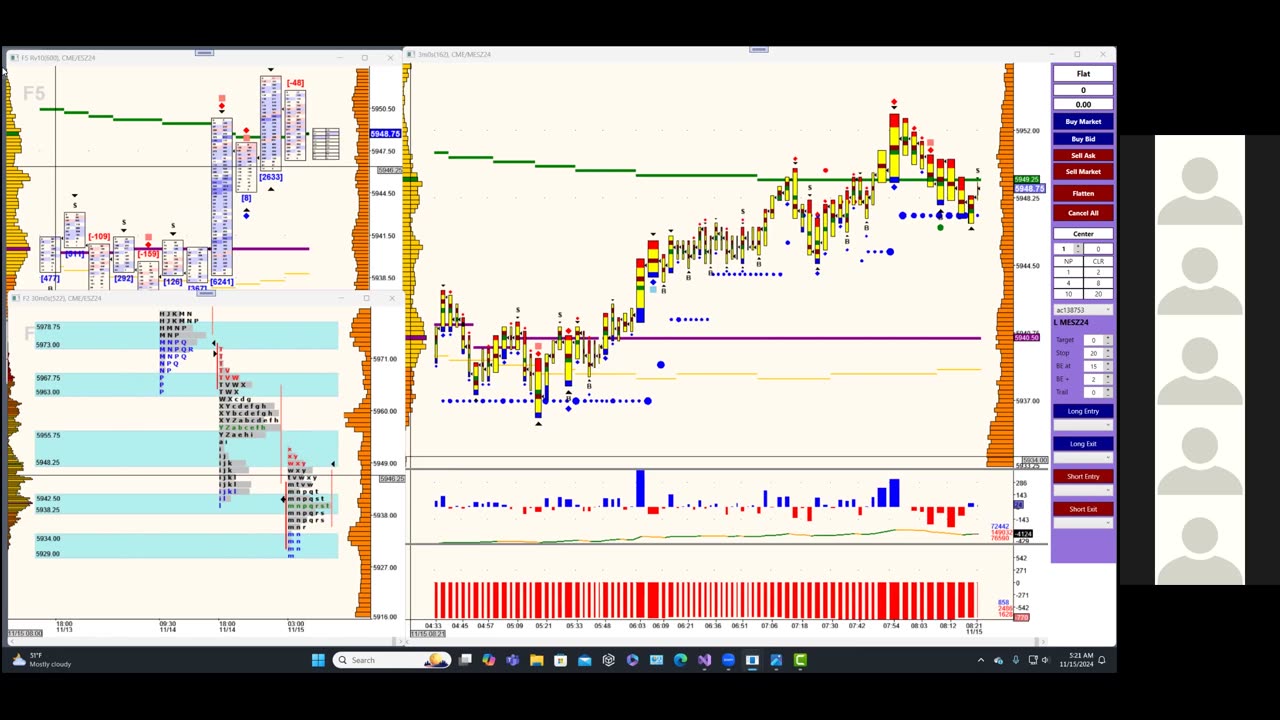Click 5948.75 price label on F5 chart
Viewport: 1280px width, 720px height.
[x=385, y=133]
